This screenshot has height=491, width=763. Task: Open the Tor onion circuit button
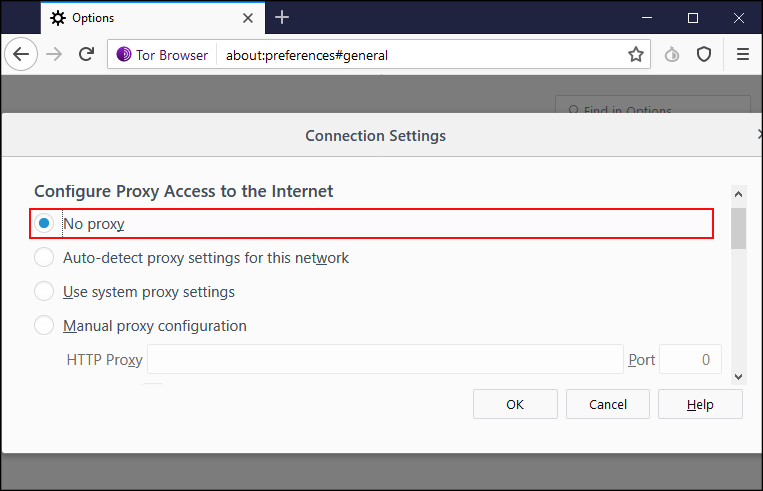point(672,55)
